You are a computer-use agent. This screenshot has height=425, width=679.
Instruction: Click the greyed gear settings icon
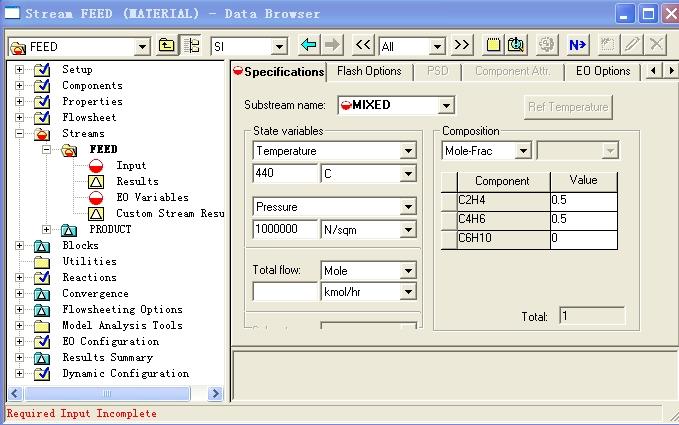click(x=546, y=45)
